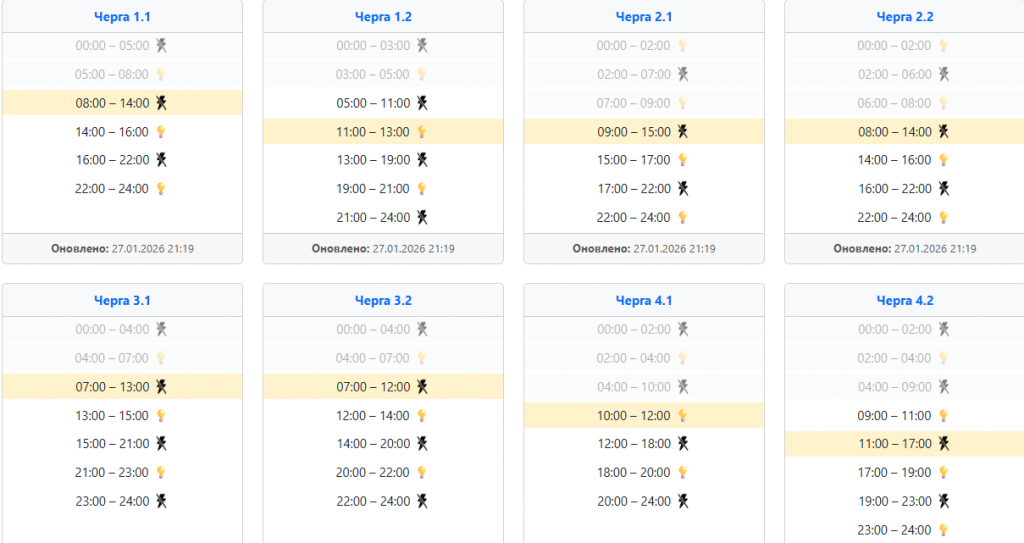Viewport: 1024px width, 543px height.
Task: Select the Черга 3.2 heading link
Action: [383, 300]
